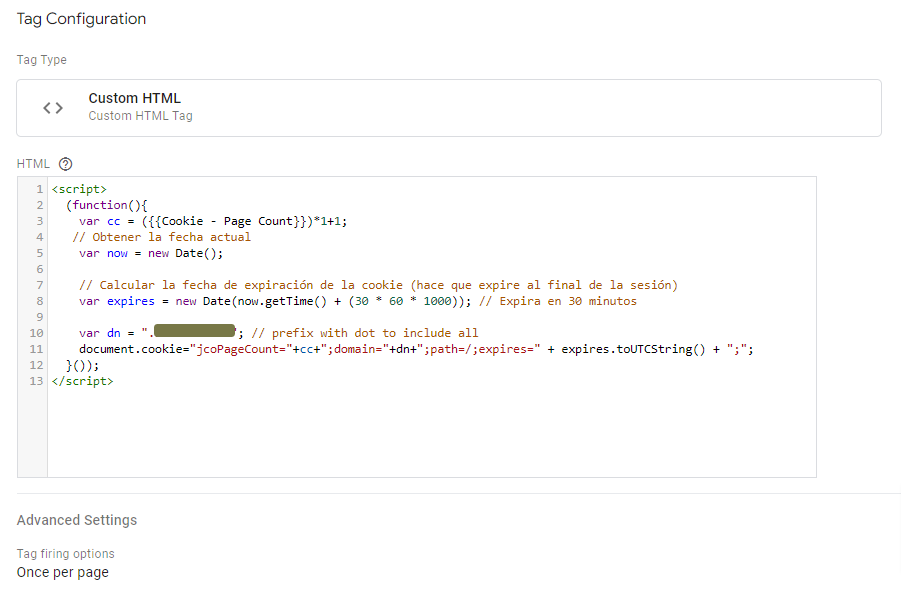Viewport: 901px width, 600px height.
Task: Click the opening <script> line in editor
Action: pyautogui.click(x=79, y=189)
